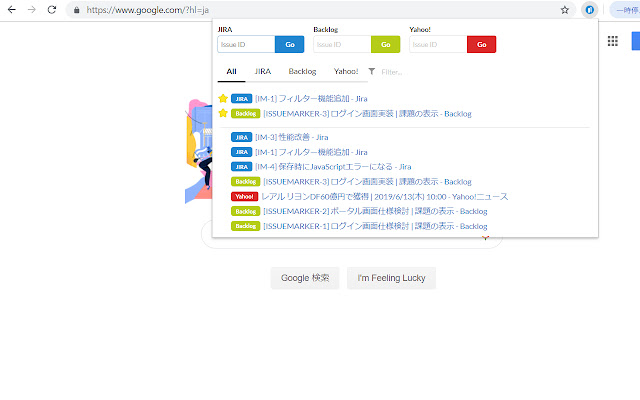Open the Yahoo! news link
This screenshot has width=640, height=400.
[384, 197]
